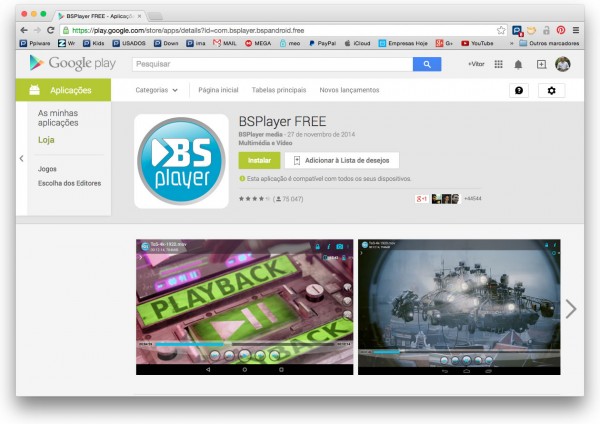Open Tabelas principais tab
600x424 pixels.
(279, 90)
